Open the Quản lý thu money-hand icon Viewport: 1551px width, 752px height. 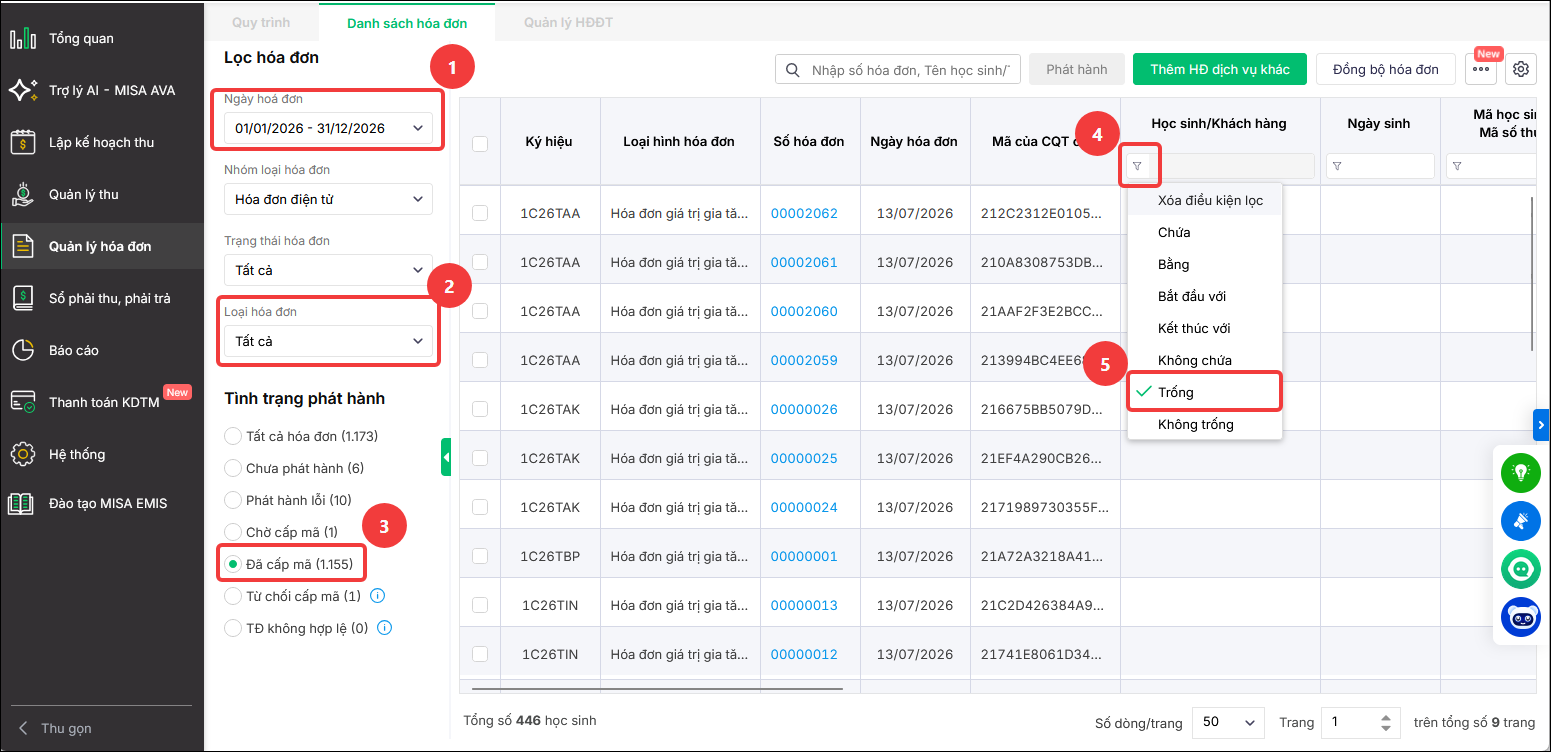click(x=22, y=195)
